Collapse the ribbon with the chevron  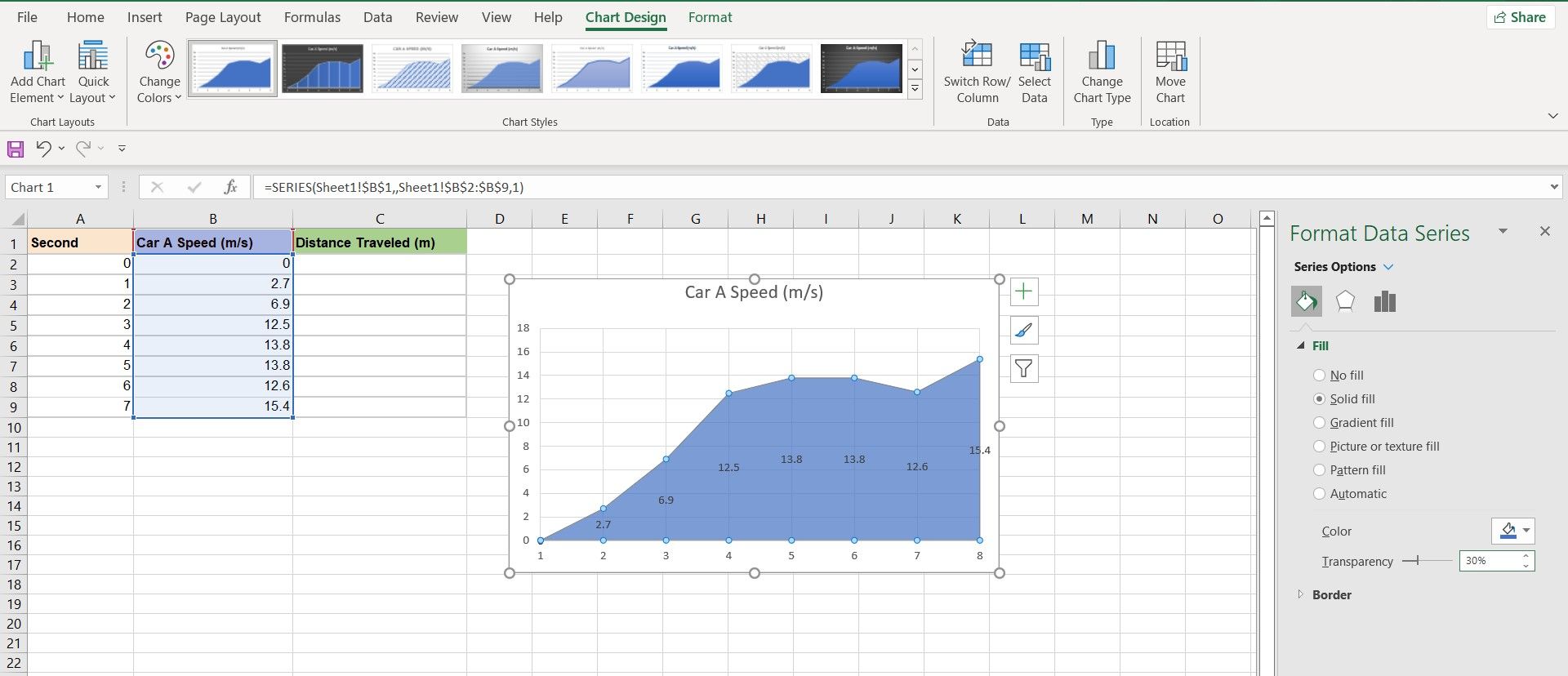coord(1552,116)
